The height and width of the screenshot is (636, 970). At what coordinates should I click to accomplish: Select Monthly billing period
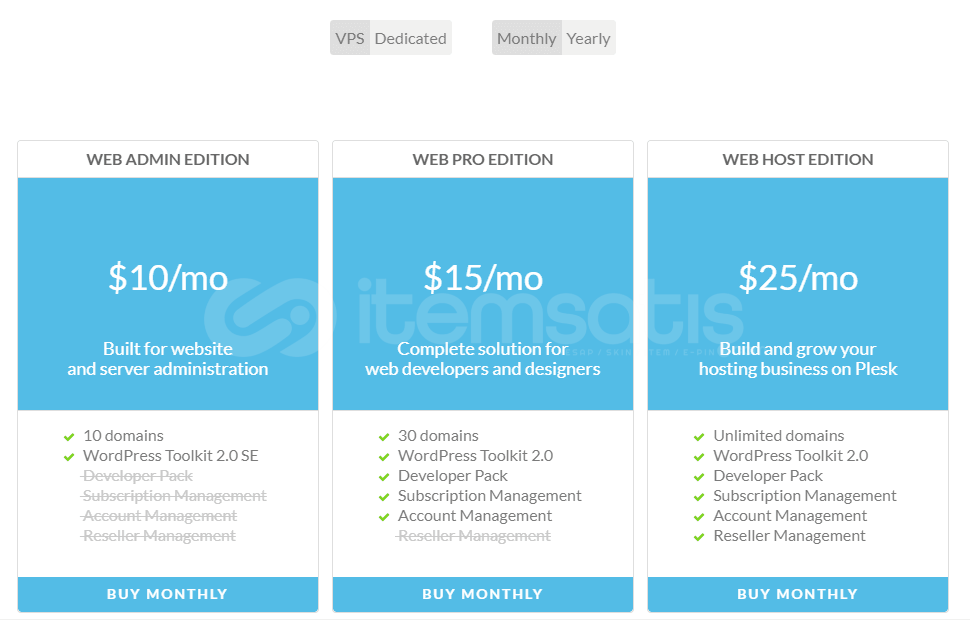(527, 38)
